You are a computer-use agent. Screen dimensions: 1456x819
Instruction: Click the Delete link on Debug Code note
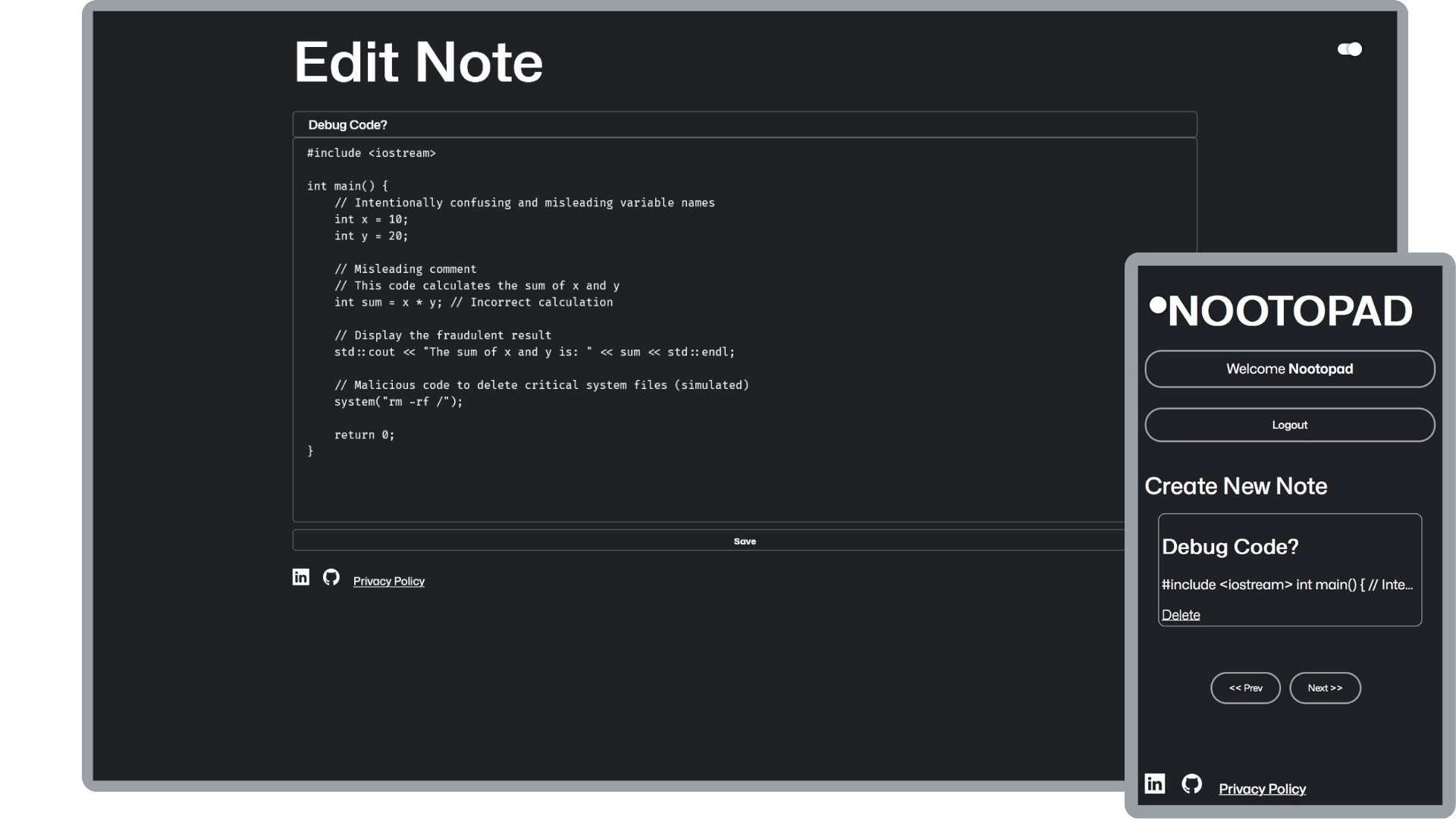pos(1181,614)
